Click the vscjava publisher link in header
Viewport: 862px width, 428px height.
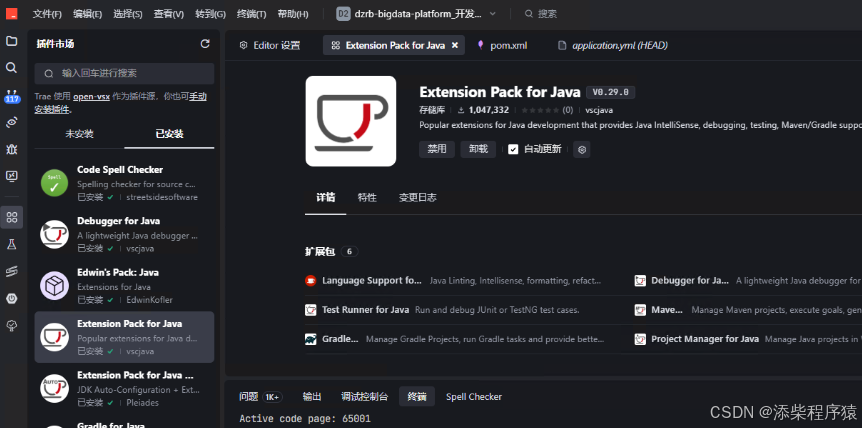599,110
